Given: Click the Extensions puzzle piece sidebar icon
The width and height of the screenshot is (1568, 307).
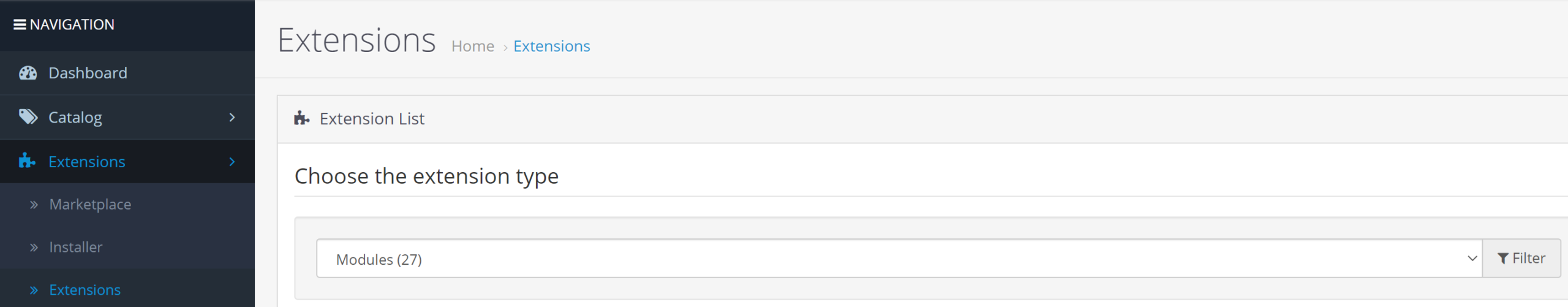Looking at the screenshot, I should (26, 161).
